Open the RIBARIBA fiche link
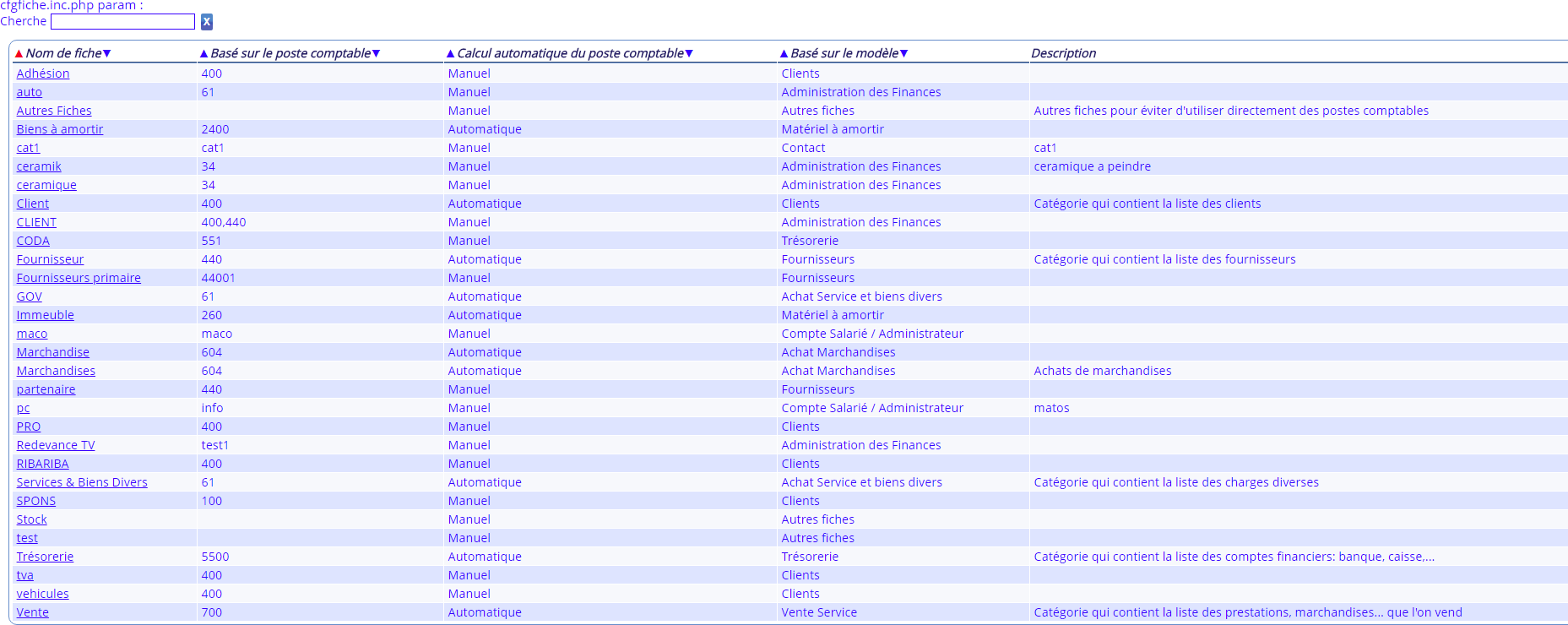Image resolution: width=1568 pixels, height=625 pixels. pos(43,464)
